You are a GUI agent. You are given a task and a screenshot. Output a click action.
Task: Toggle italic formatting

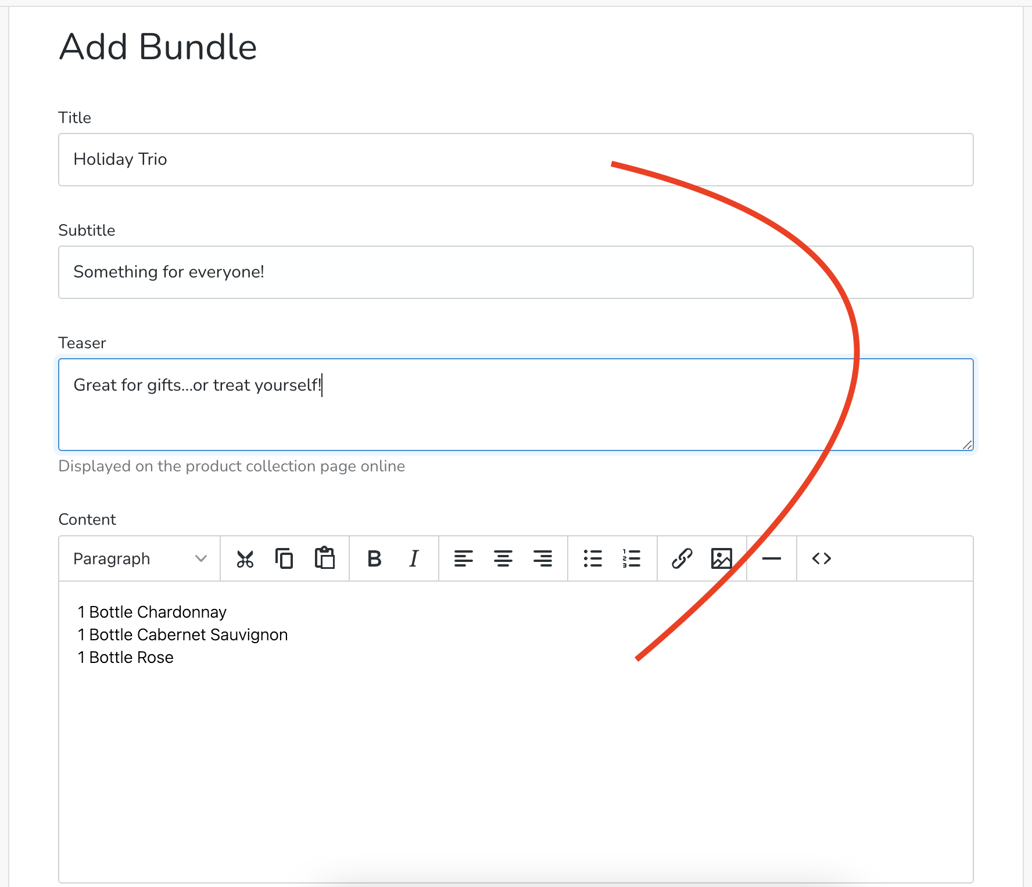coord(413,558)
